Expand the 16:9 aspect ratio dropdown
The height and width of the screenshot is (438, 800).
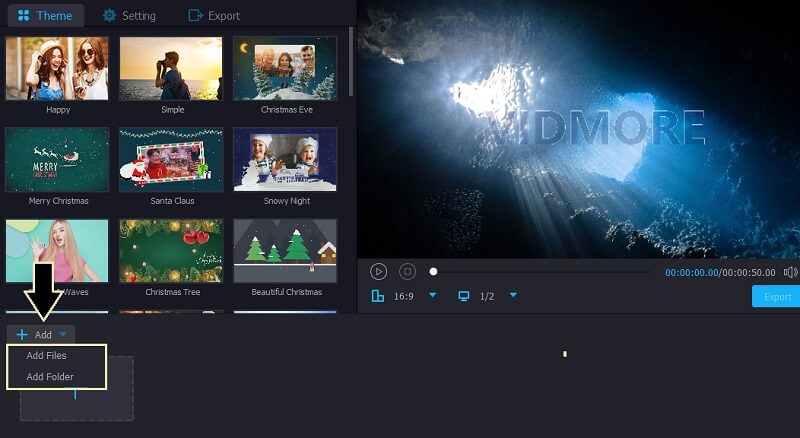tap(433, 296)
